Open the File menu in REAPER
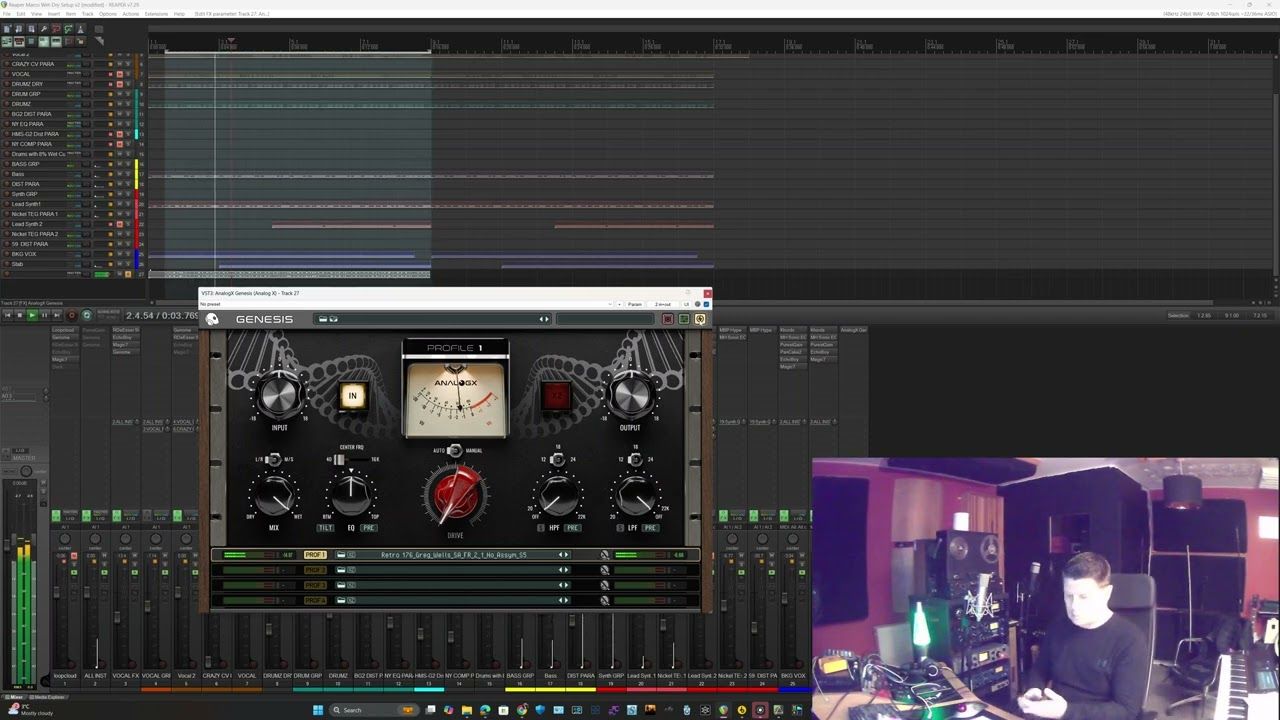This screenshot has width=1280, height=720. click(7, 14)
